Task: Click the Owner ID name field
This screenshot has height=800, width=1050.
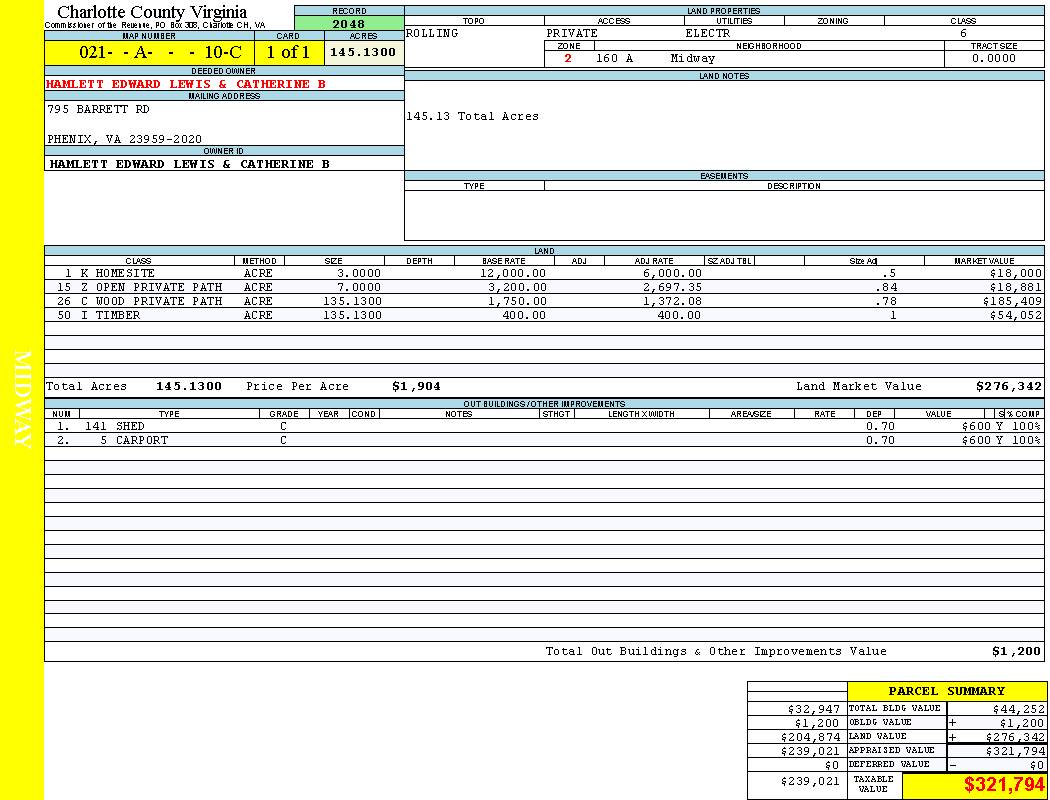Action: [x=189, y=164]
